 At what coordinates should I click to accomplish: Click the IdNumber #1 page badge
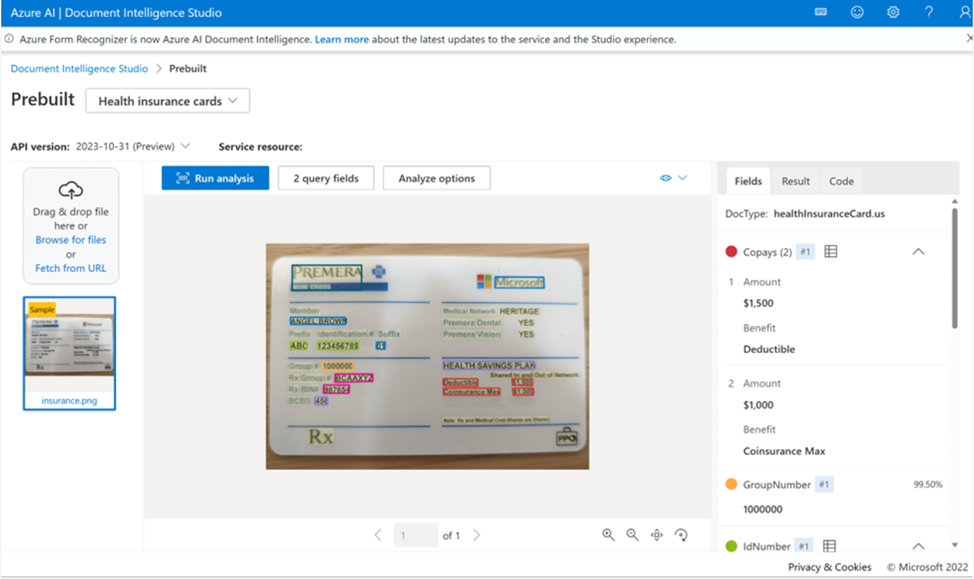point(804,546)
